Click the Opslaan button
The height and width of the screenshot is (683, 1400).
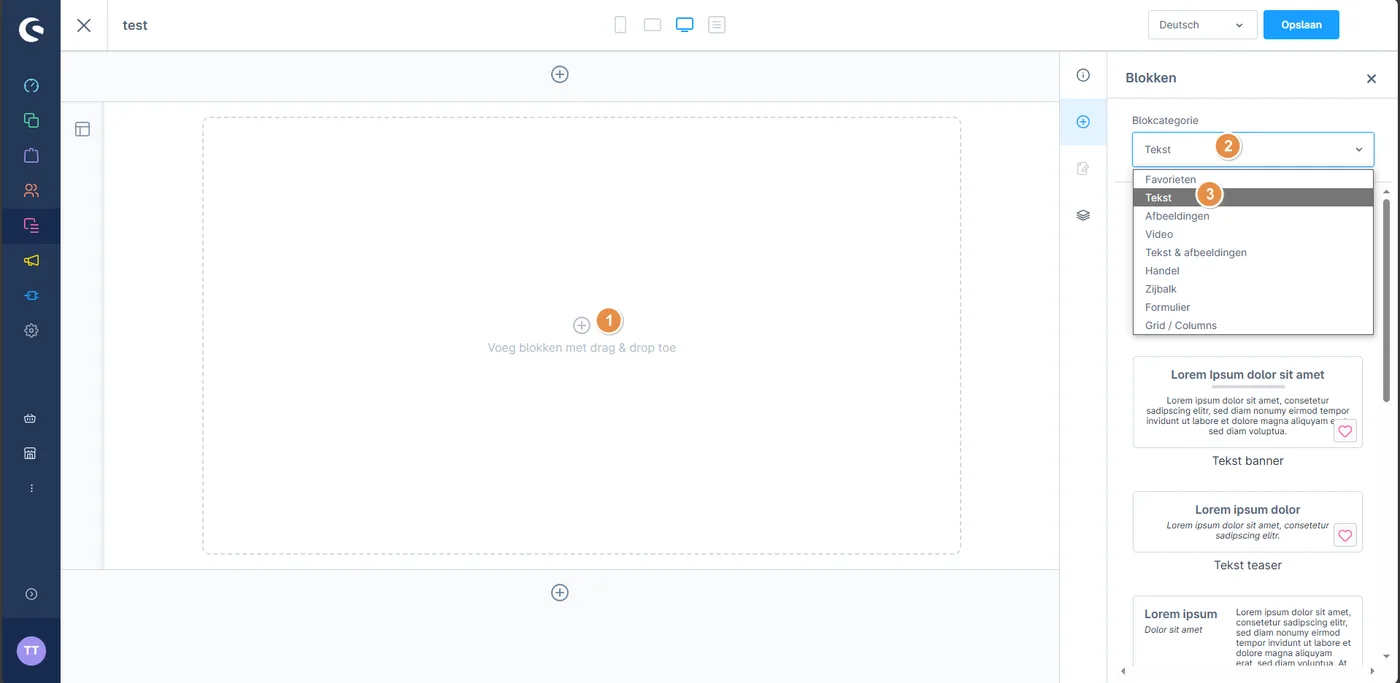coord(1301,25)
